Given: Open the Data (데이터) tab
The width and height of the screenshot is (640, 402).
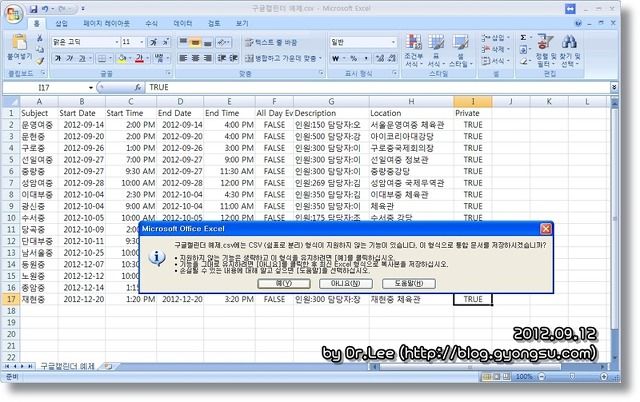Looking at the screenshot, I should pyautogui.click(x=183, y=24).
